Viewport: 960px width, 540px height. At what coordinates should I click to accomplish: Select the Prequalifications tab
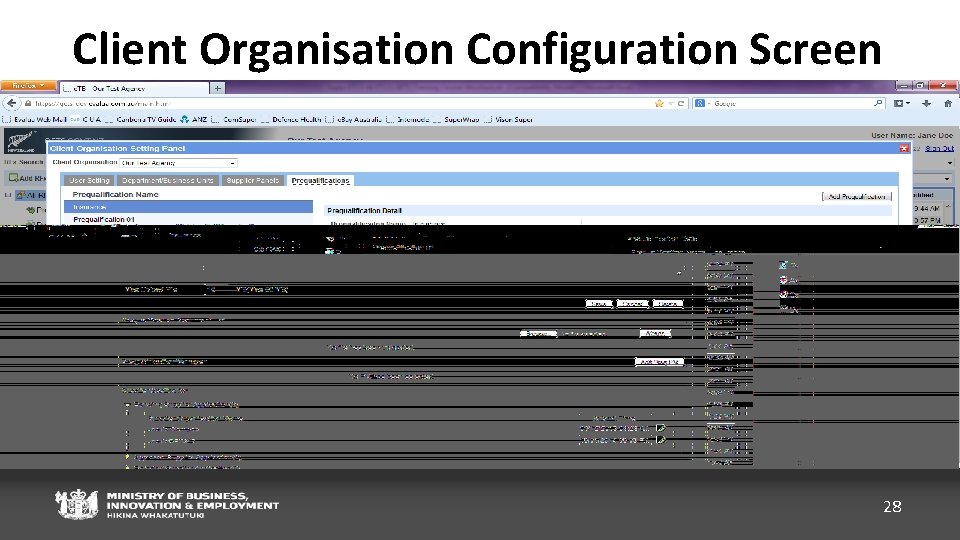[x=320, y=181]
